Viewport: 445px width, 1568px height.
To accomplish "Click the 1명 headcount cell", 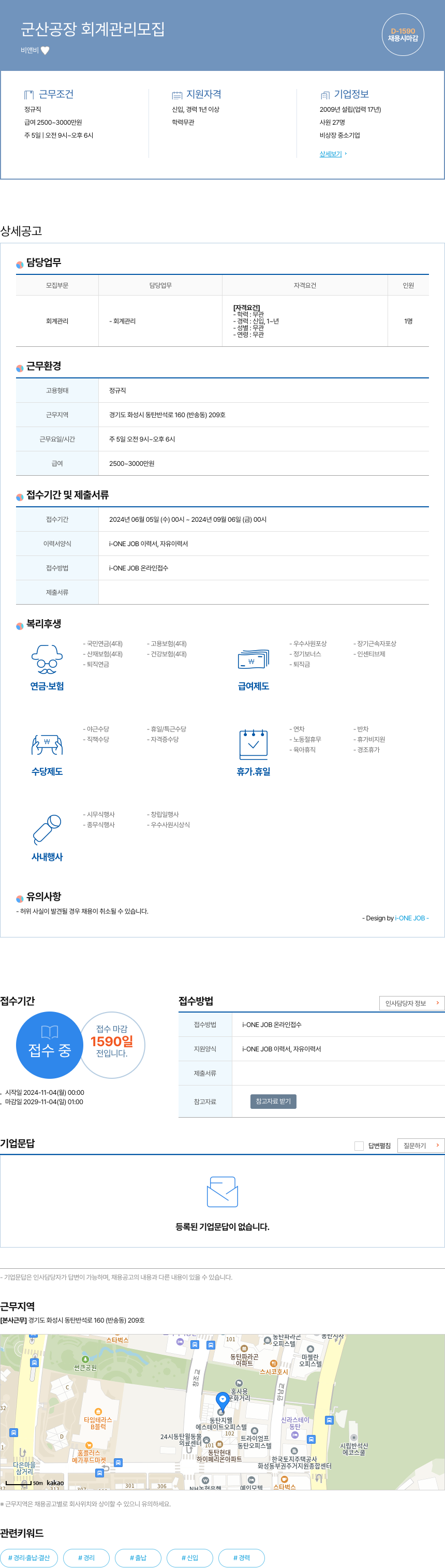I will point(408,321).
